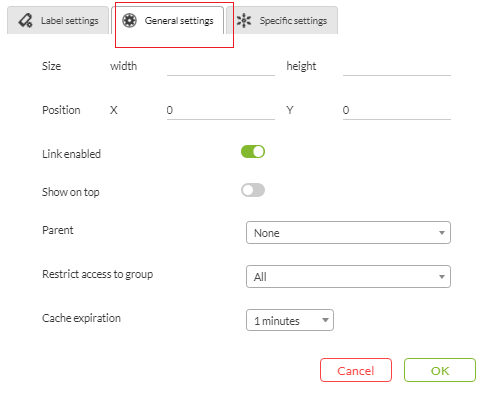This screenshot has height=413, width=500.
Task: Click the arrow on the 1 minutes selector
Action: (x=325, y=320)
